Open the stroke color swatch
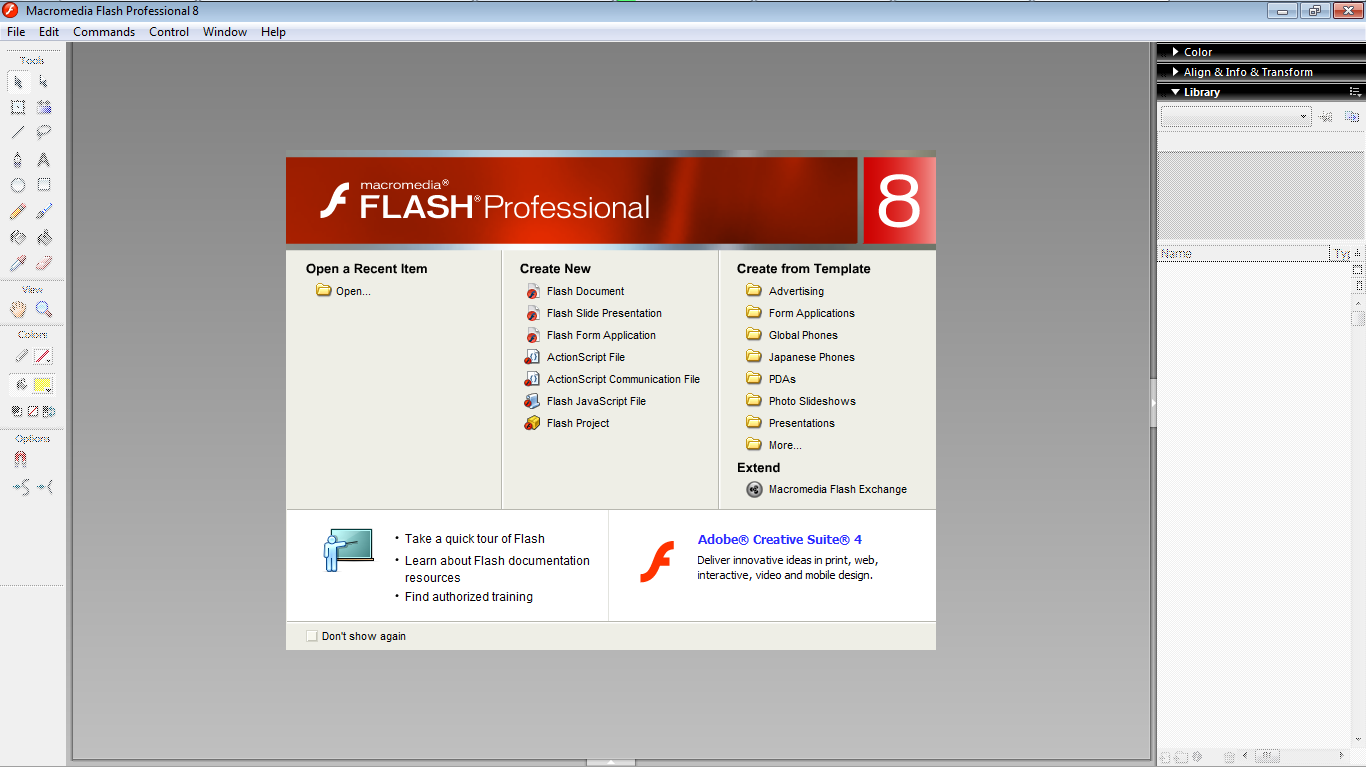The width and height of the screenshot is (1366, 768). [x=44, y=356]
